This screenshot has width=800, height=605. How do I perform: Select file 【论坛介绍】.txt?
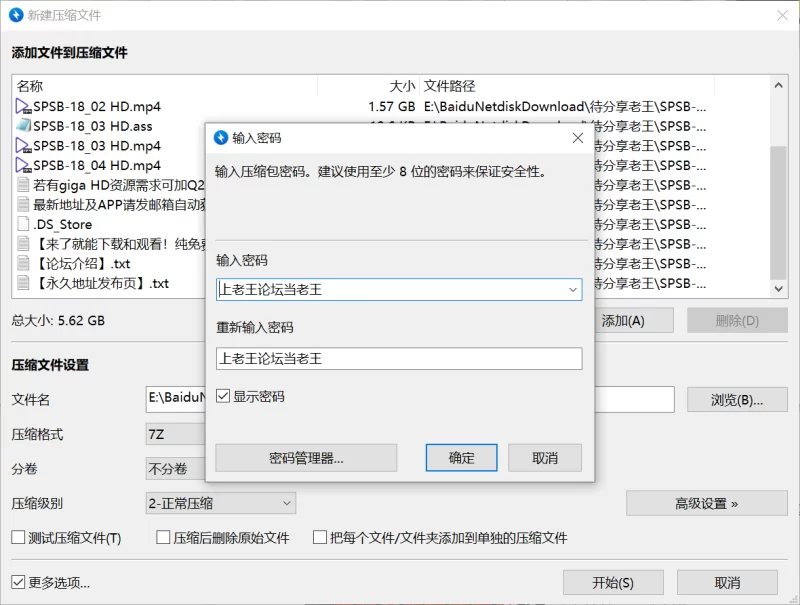(82, 264)
